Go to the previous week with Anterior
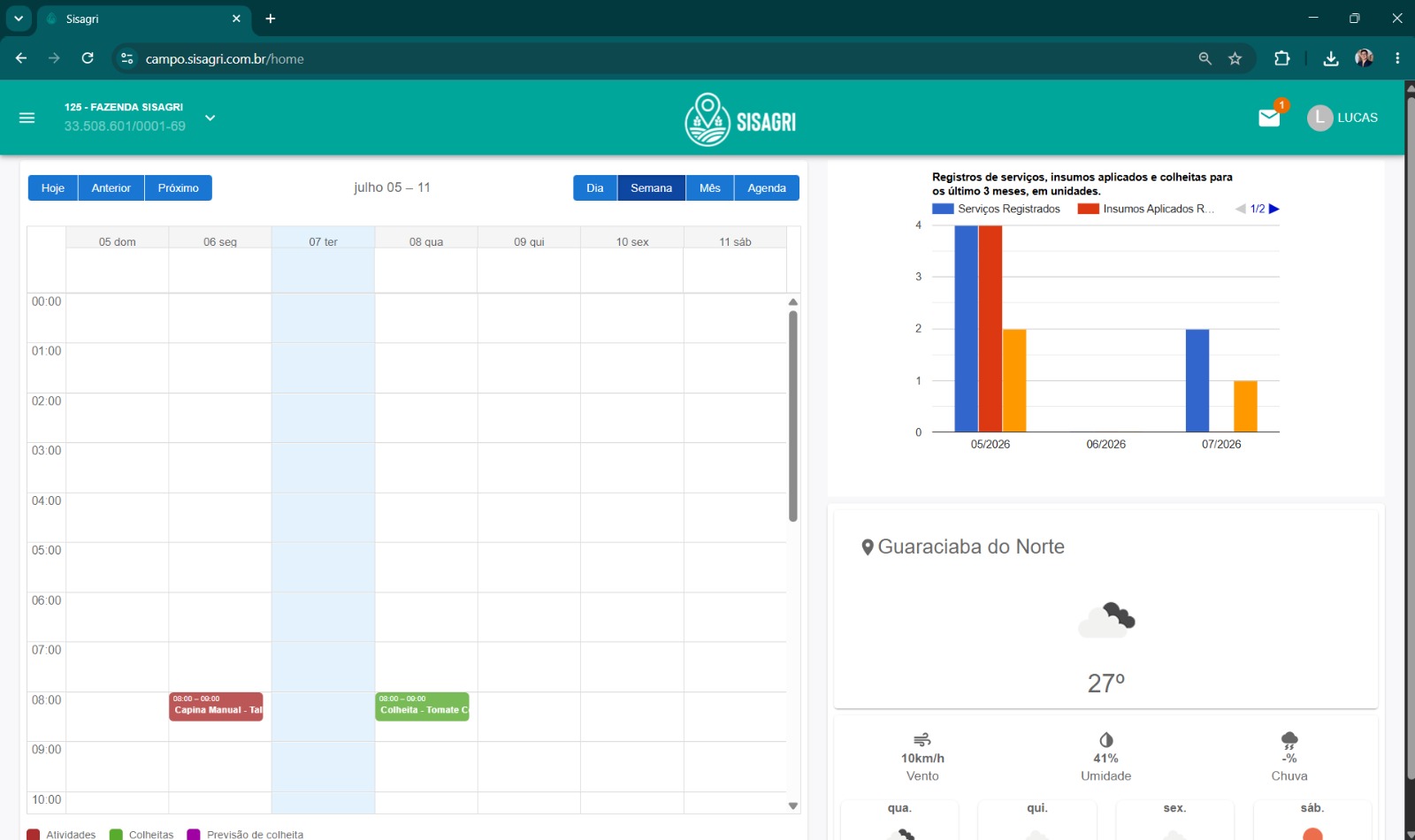Image resolution: width=1415 pixels, height=840 pixels. pyautogui.click(x=111, y=188)
